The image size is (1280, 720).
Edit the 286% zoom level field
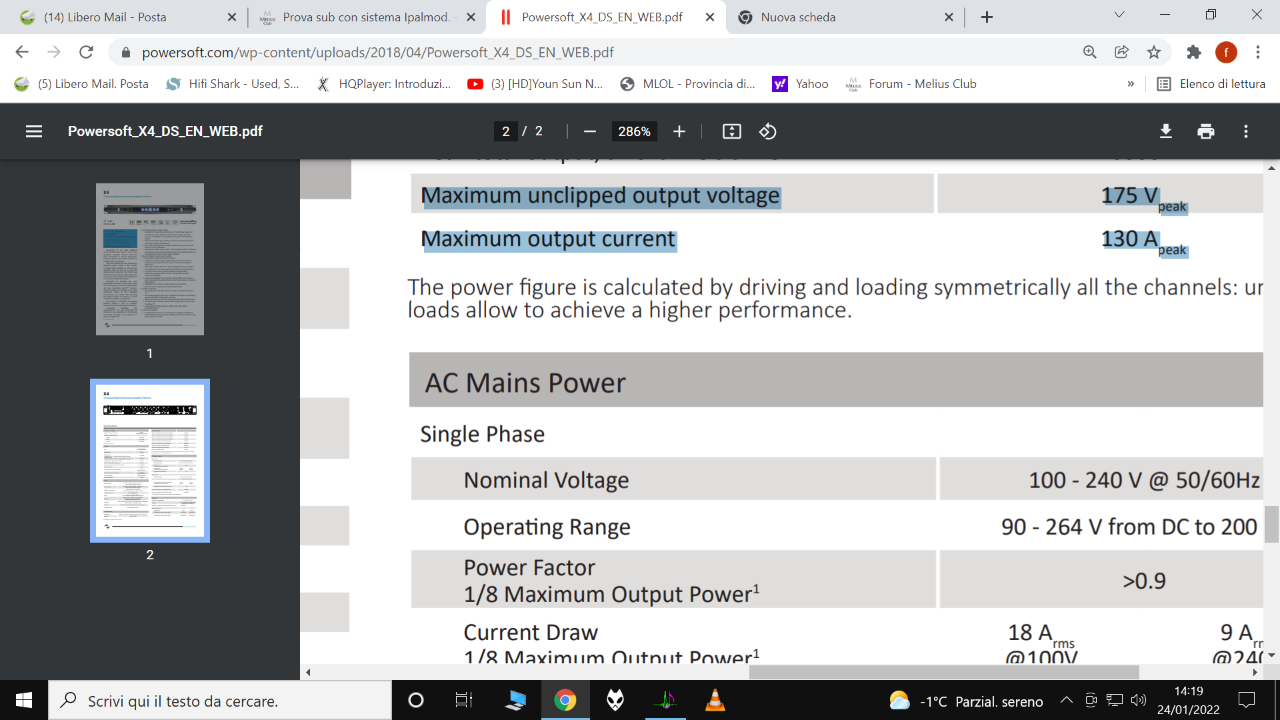(634, 131)
